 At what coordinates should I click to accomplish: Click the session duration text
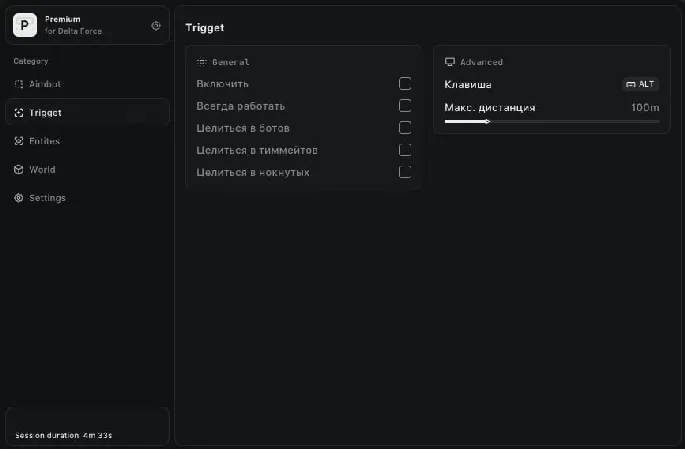[x=63, y=435]
